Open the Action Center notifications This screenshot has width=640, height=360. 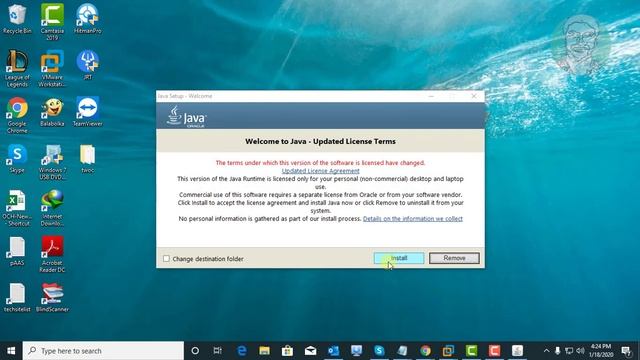[626, 351]
